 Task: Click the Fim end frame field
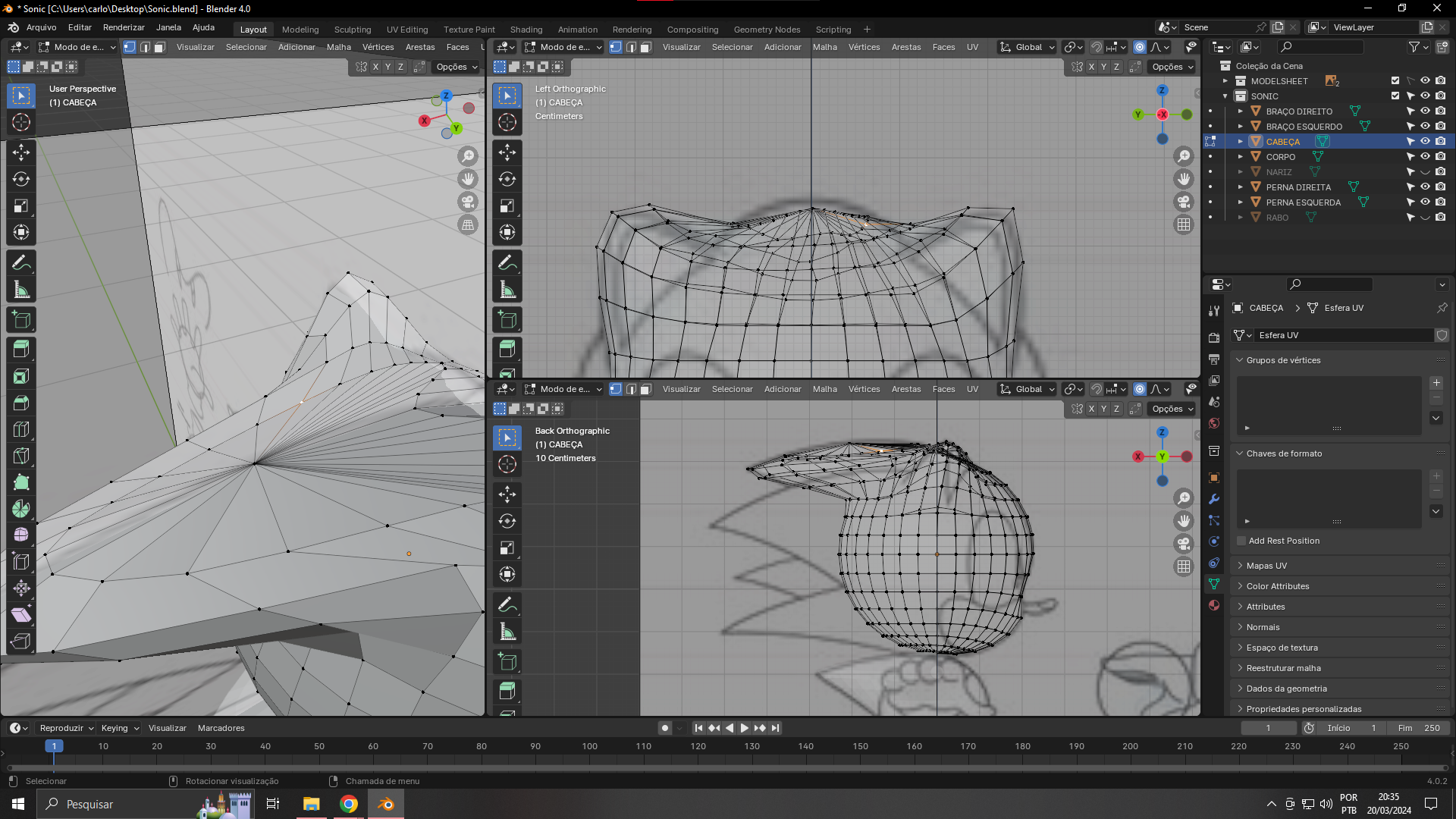click(1419, 728)
